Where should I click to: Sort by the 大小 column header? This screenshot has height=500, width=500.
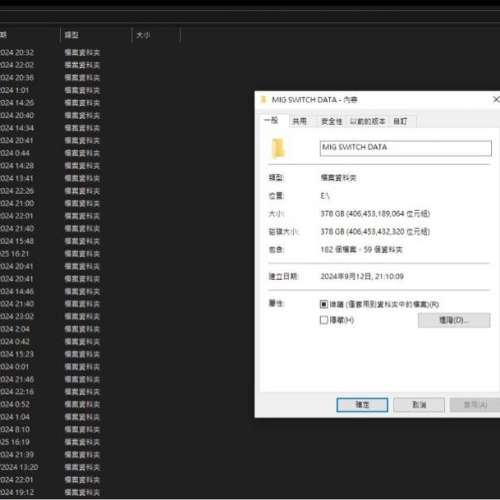pyautogui.click(x=156, y=35)
